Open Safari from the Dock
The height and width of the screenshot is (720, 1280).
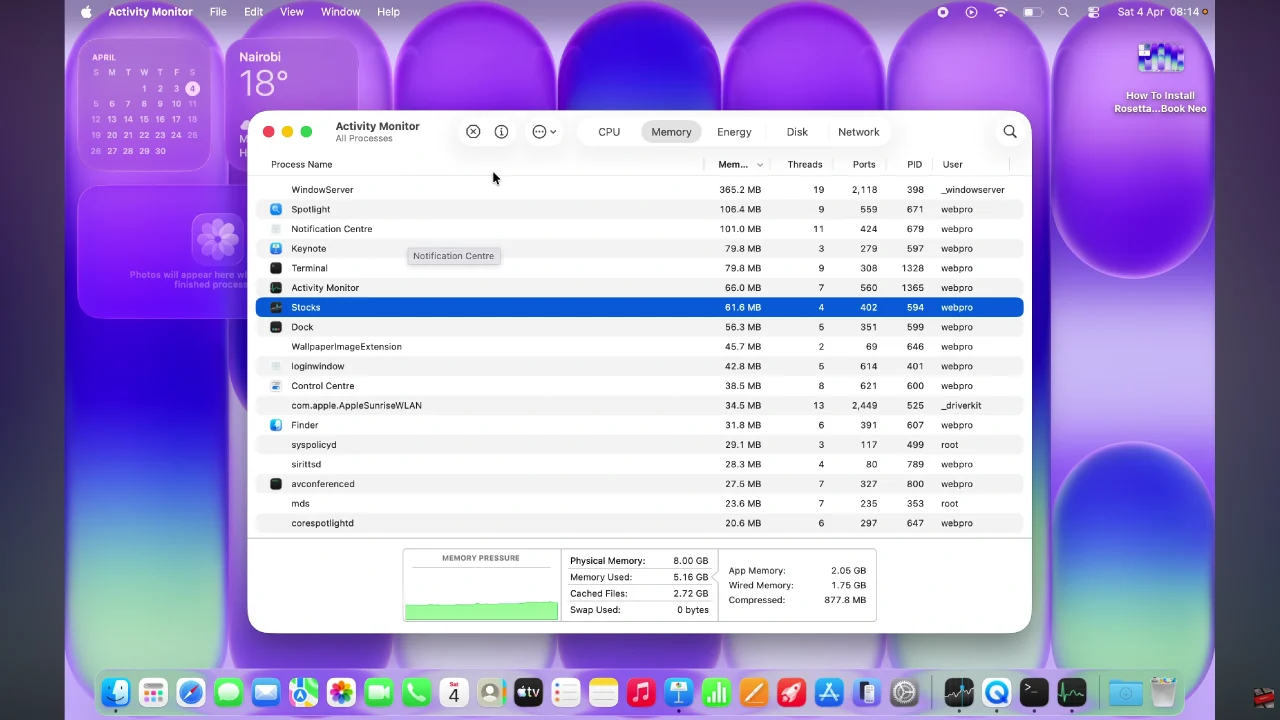(x=191, y=692)
